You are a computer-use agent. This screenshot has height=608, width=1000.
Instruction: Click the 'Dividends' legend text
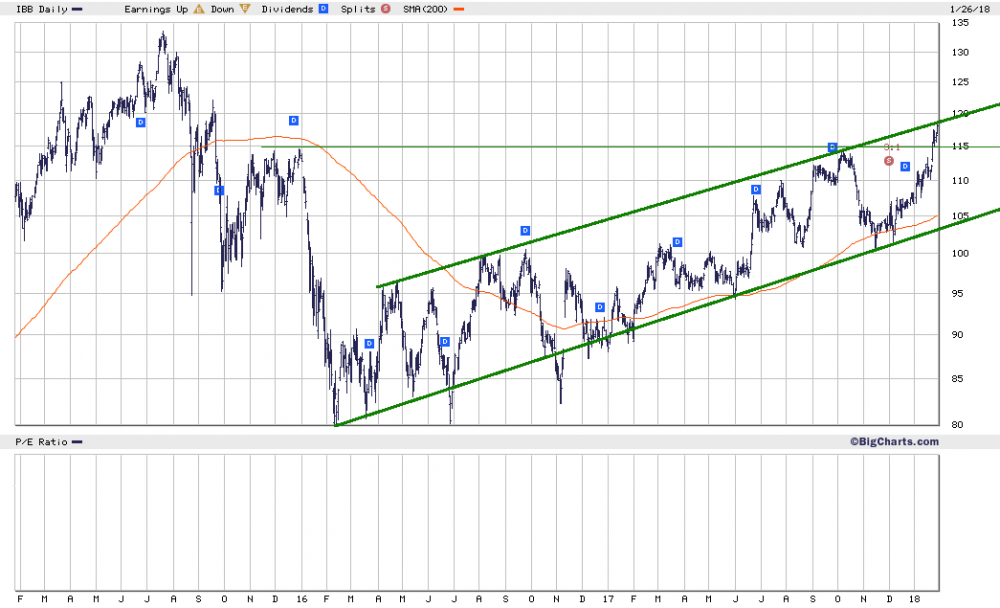(287, 9)
